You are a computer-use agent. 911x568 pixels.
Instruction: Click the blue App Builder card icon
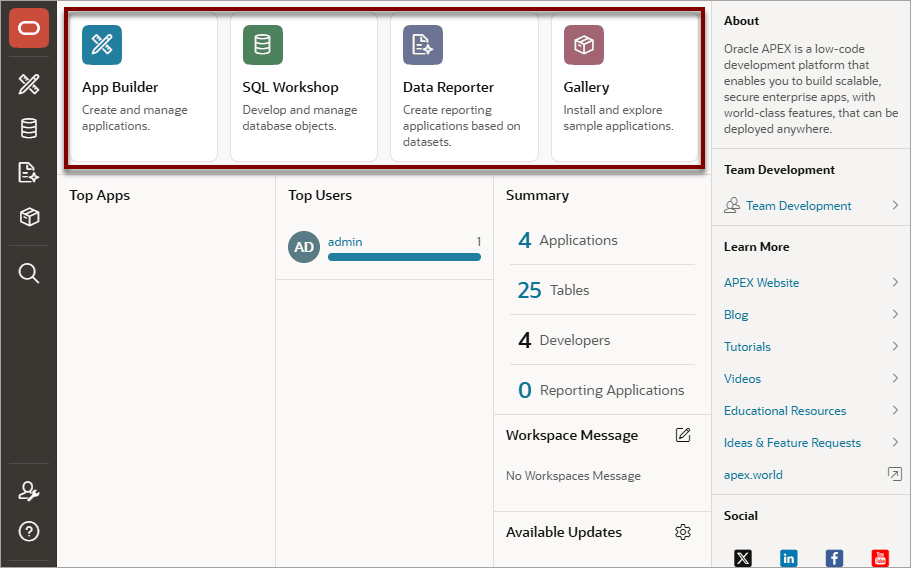pyautogui.click(x=102, y=45)
